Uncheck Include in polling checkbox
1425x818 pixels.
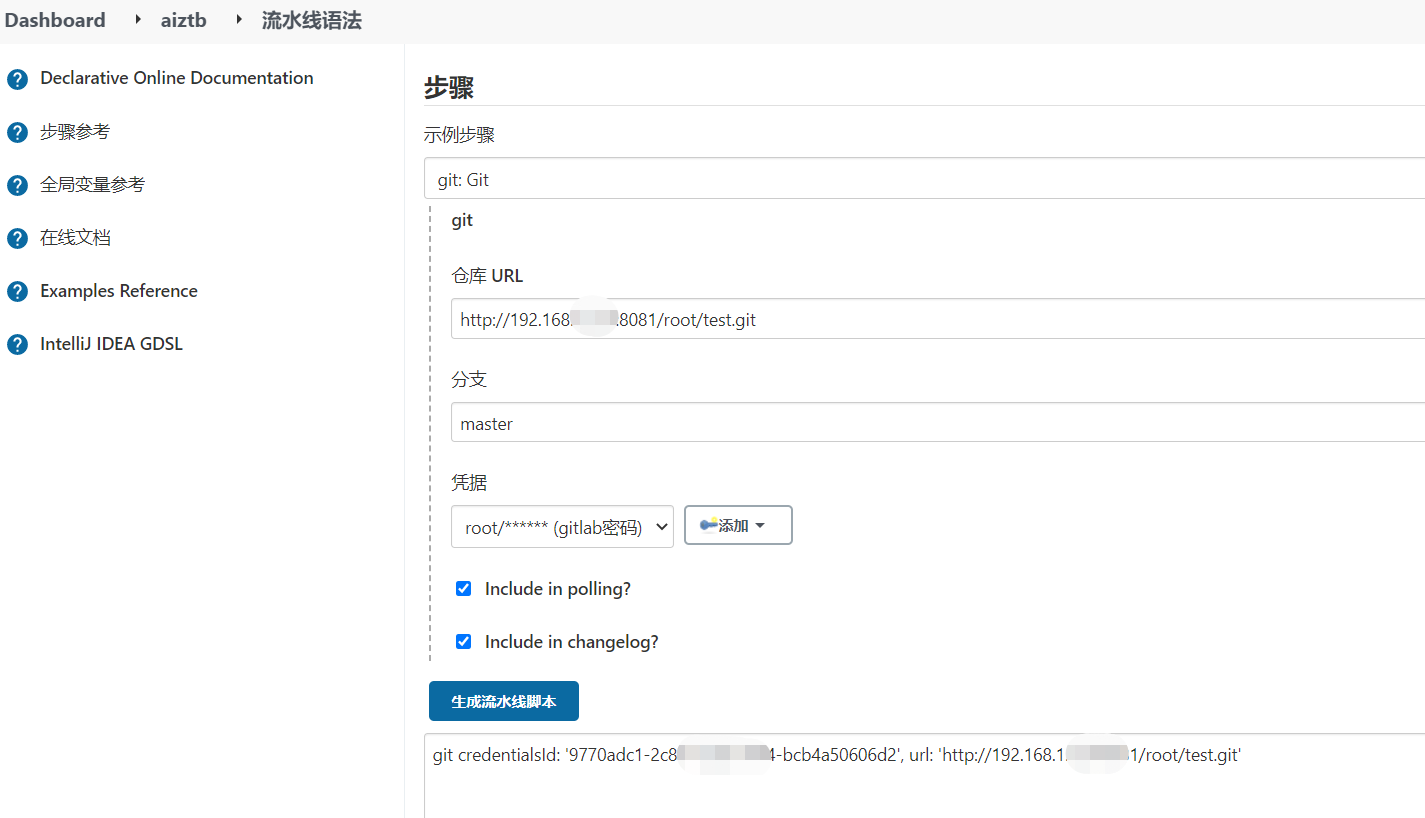pos(463,589)
